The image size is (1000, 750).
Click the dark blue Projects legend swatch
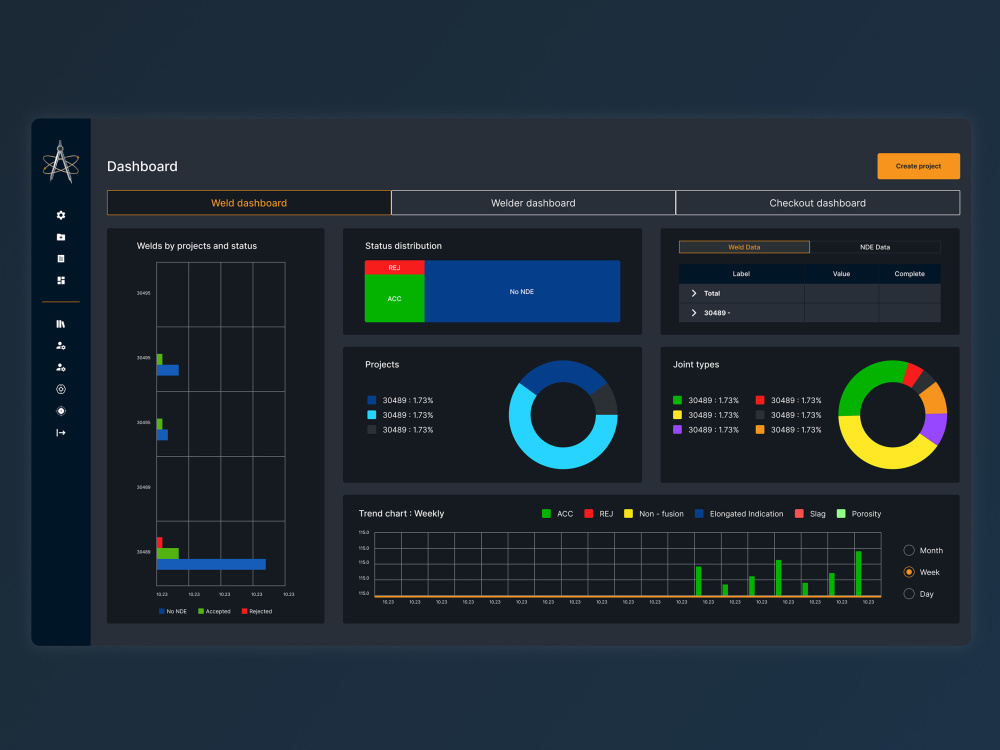[x=372, y=401]
